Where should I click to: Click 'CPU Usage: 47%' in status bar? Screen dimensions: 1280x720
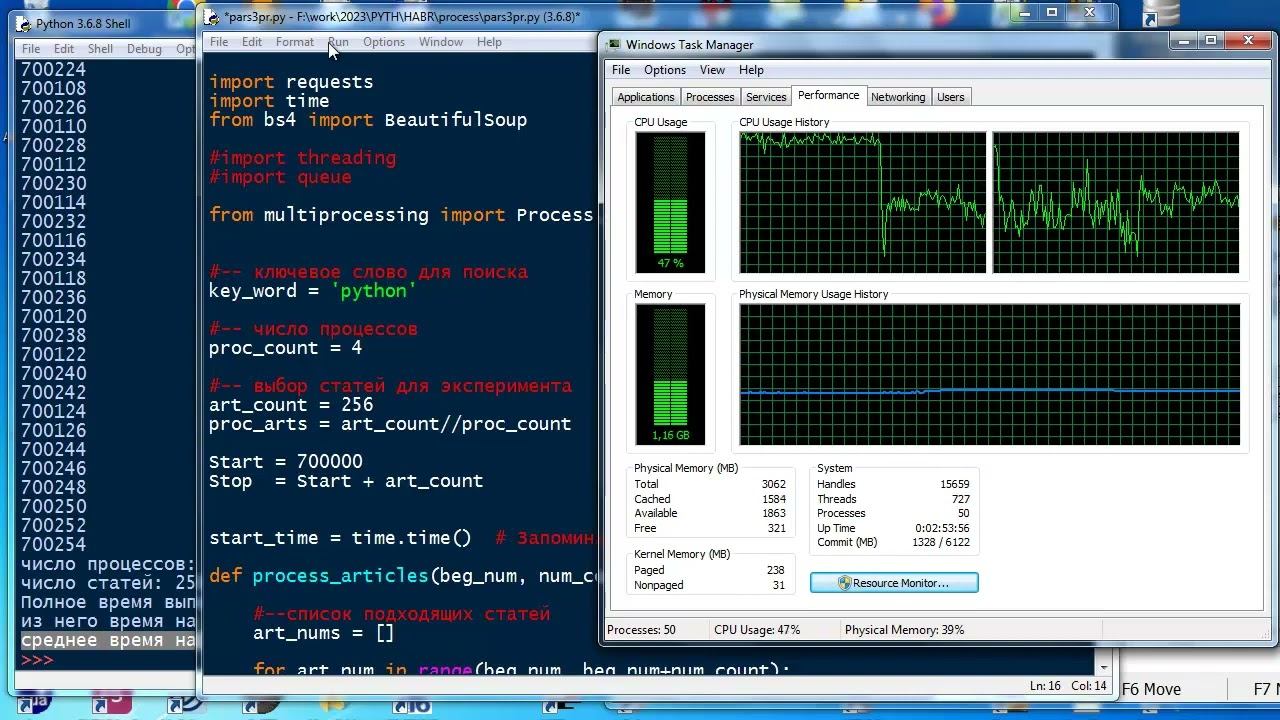click(x=757, y=630)
